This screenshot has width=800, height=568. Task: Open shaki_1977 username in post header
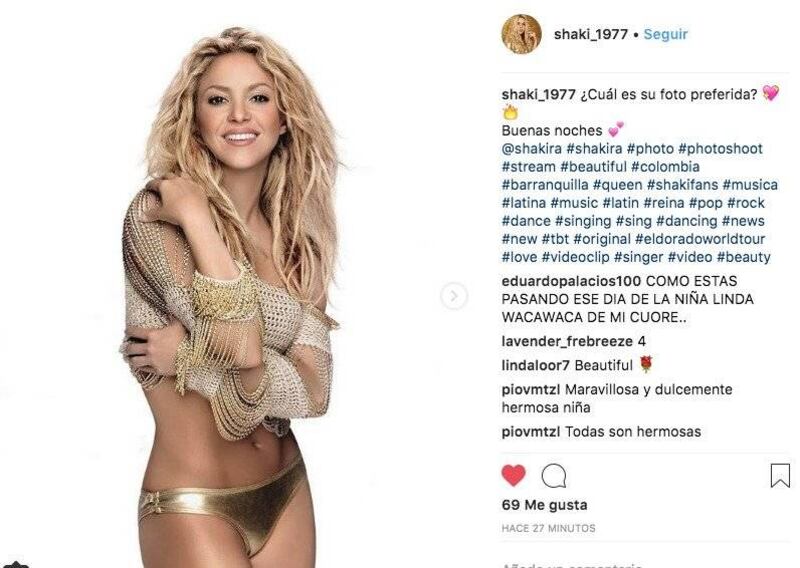point(591,34)
